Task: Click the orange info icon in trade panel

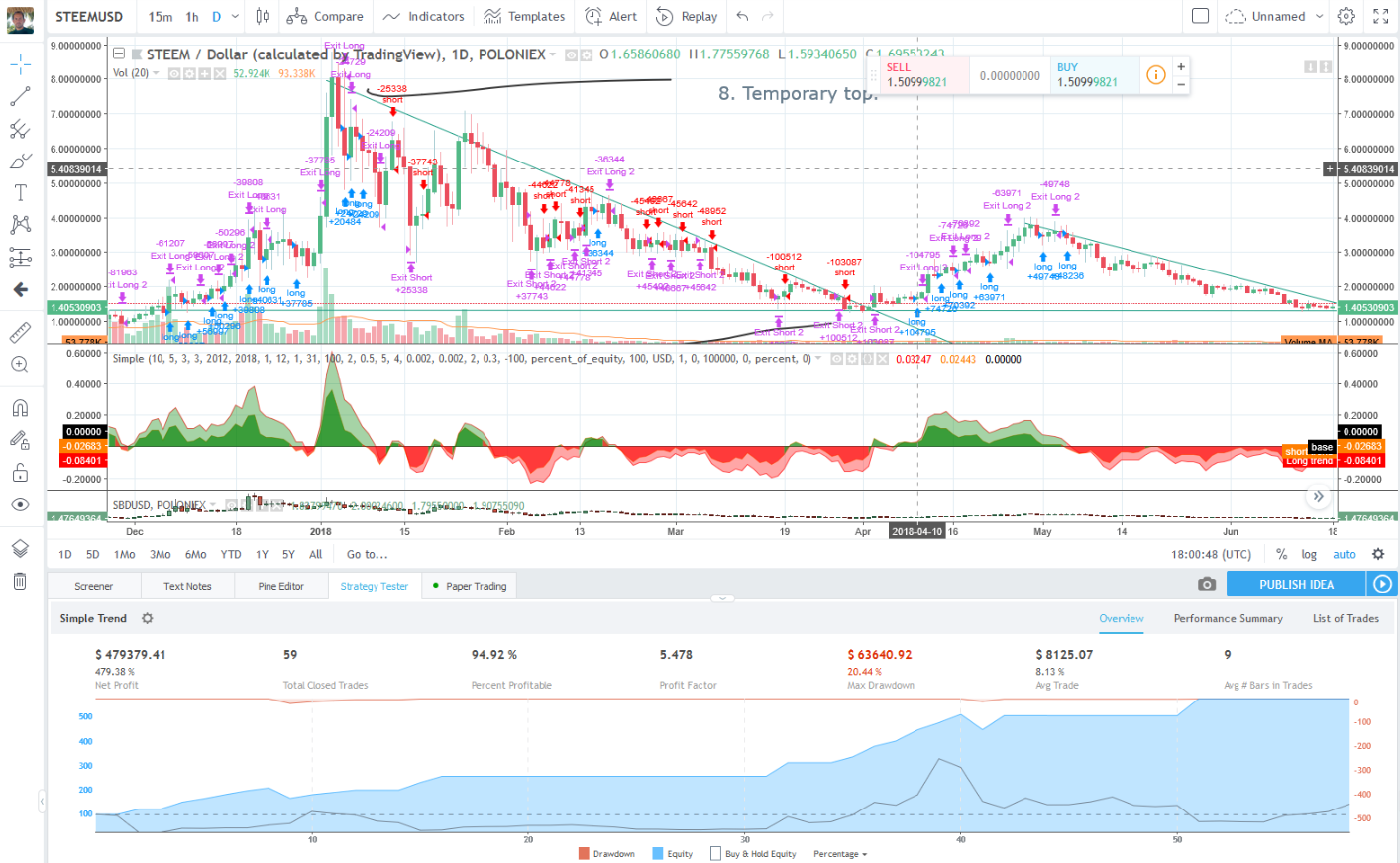Action: pos(1155,75)
